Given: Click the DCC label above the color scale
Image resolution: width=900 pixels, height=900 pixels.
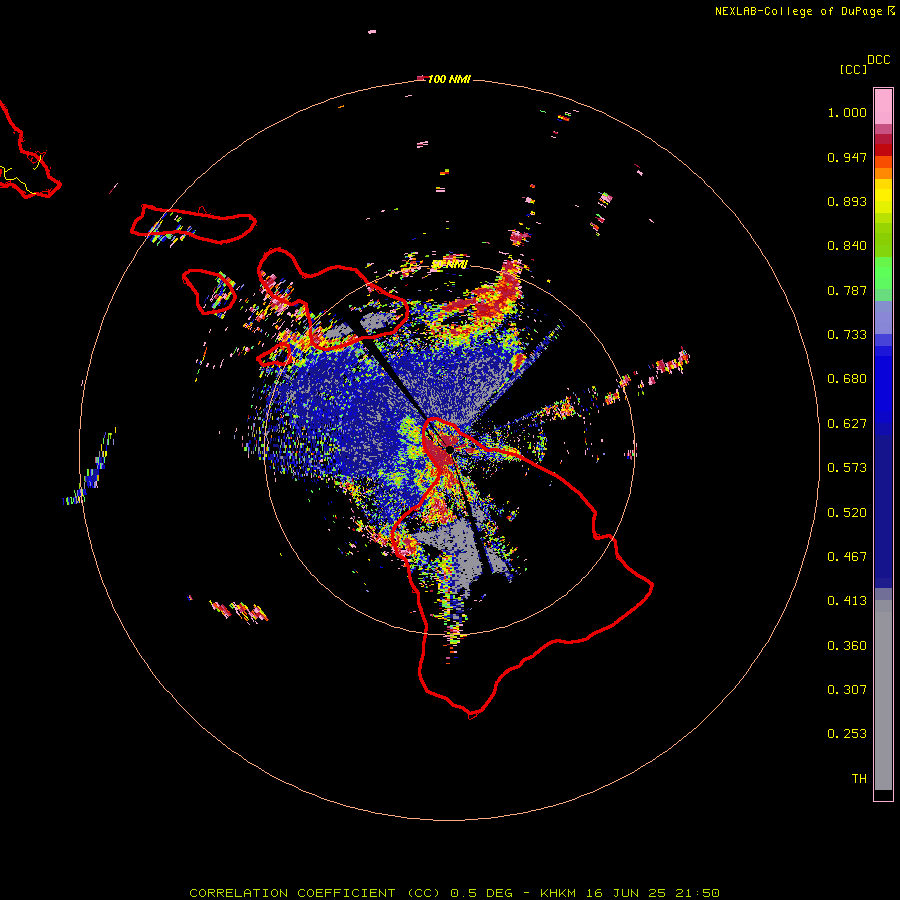Looking at the screenshot, I should click(x=879, y=60).
